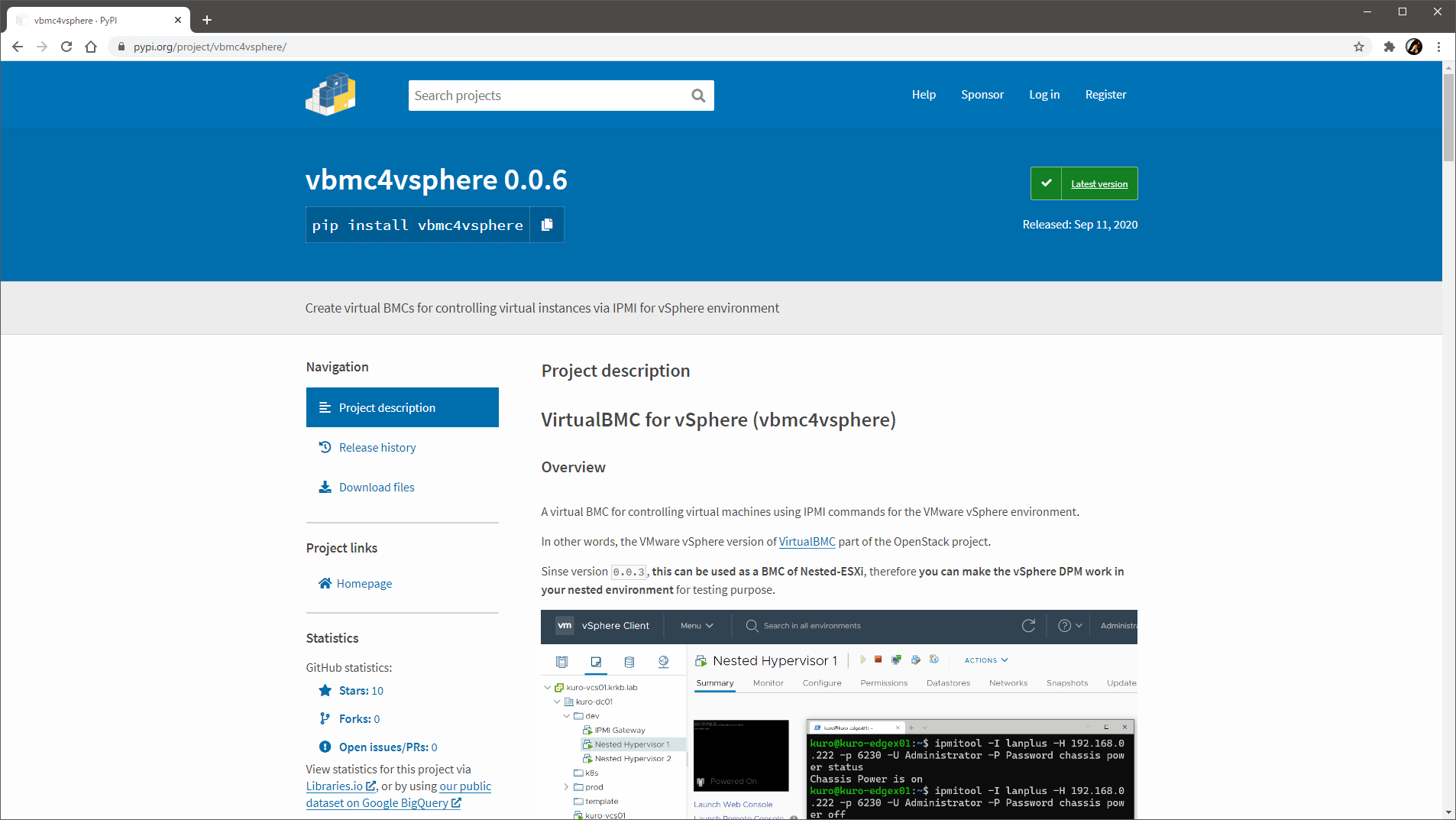1456x820 pixels.
Task: Bookmark the page using the star icon
Action: click(x=1359, y=47)
